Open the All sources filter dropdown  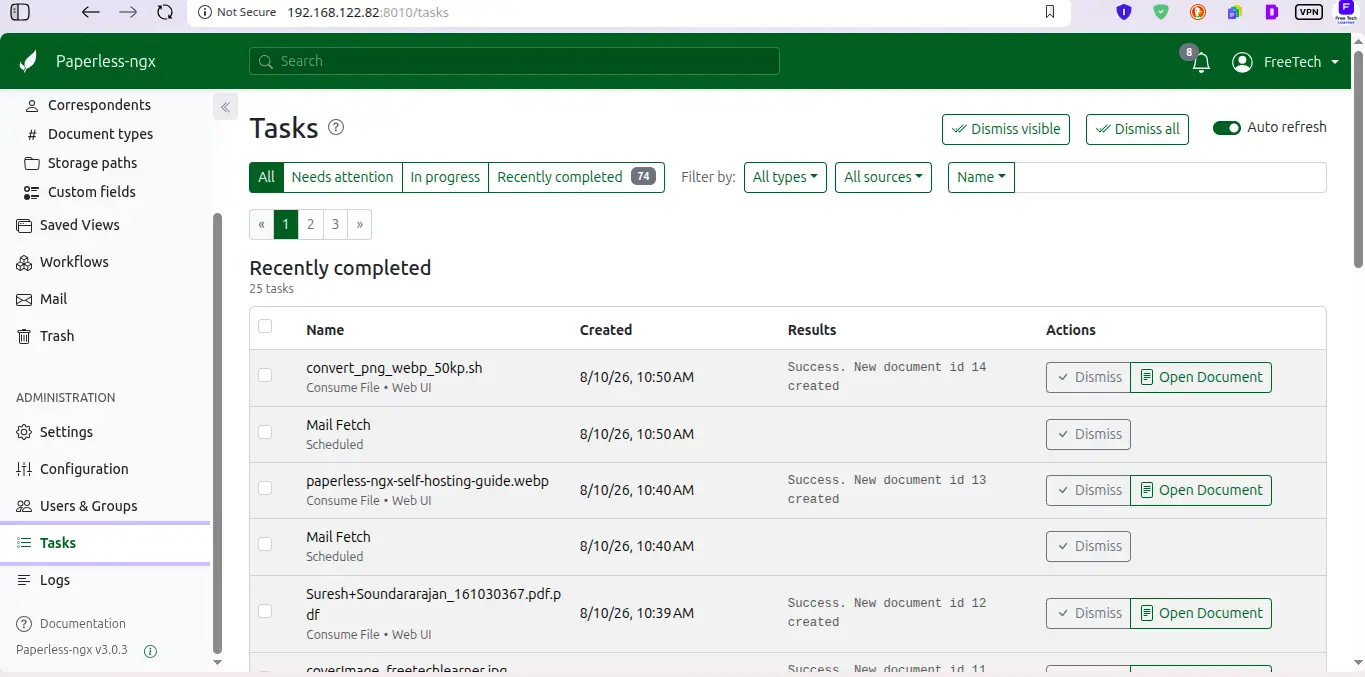click(x=883, y=177)
